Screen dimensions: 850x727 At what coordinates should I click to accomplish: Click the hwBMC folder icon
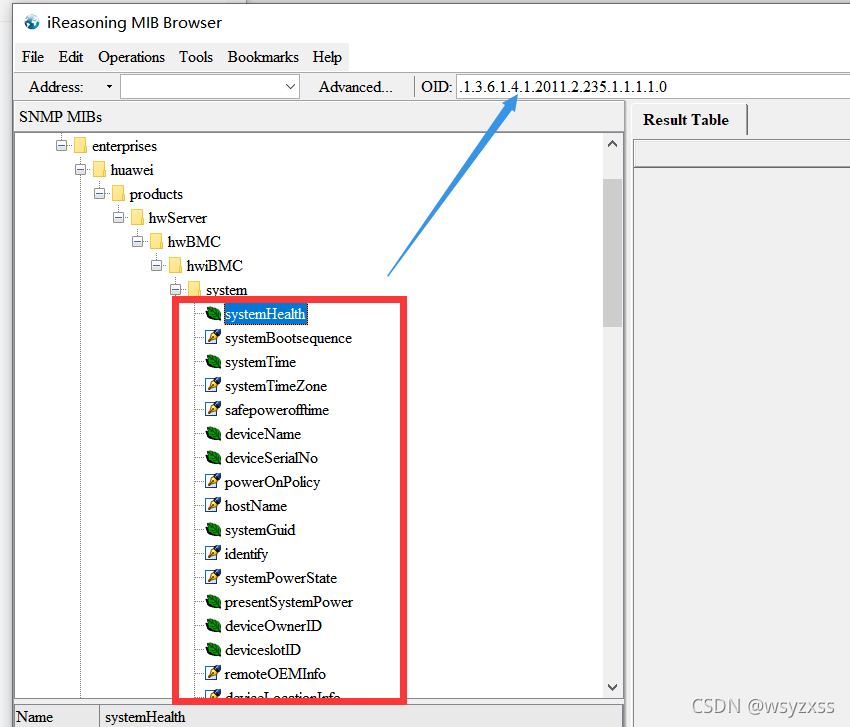(156, 241)
